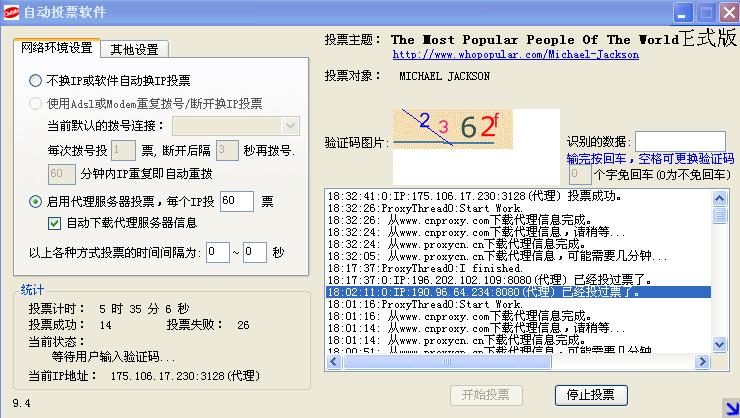Viewport: 740px width, 418px height.
Task: Click the log list scroll down arrow
Action: 719,344
